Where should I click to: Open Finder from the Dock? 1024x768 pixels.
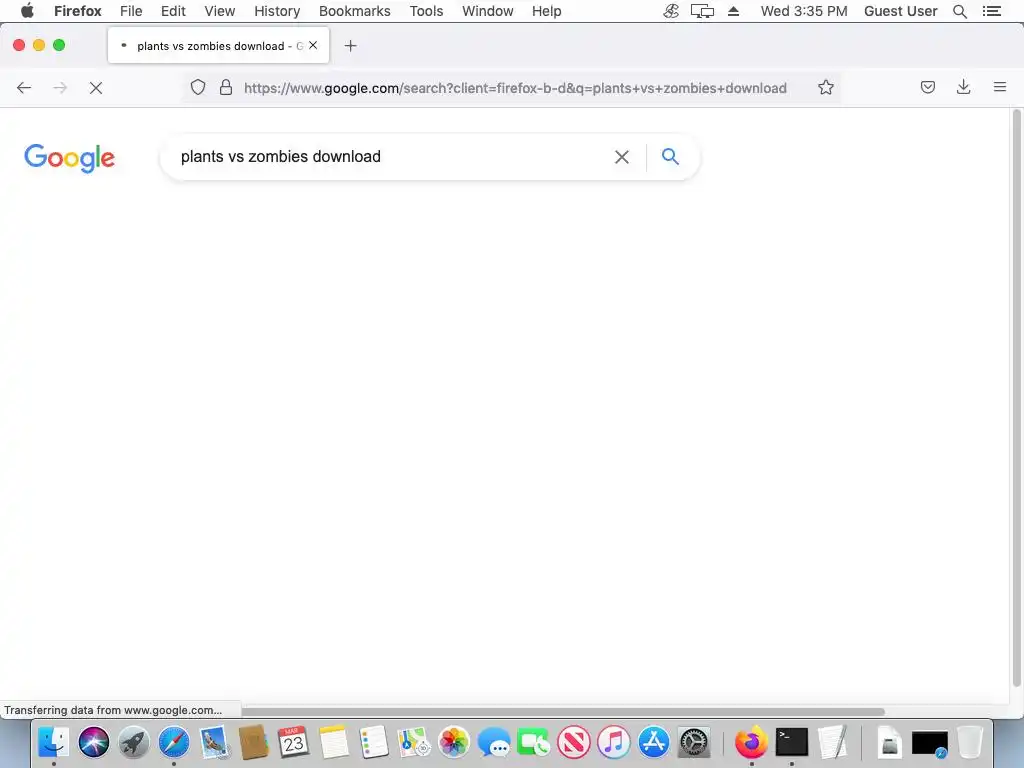click(x=54, y=743)
